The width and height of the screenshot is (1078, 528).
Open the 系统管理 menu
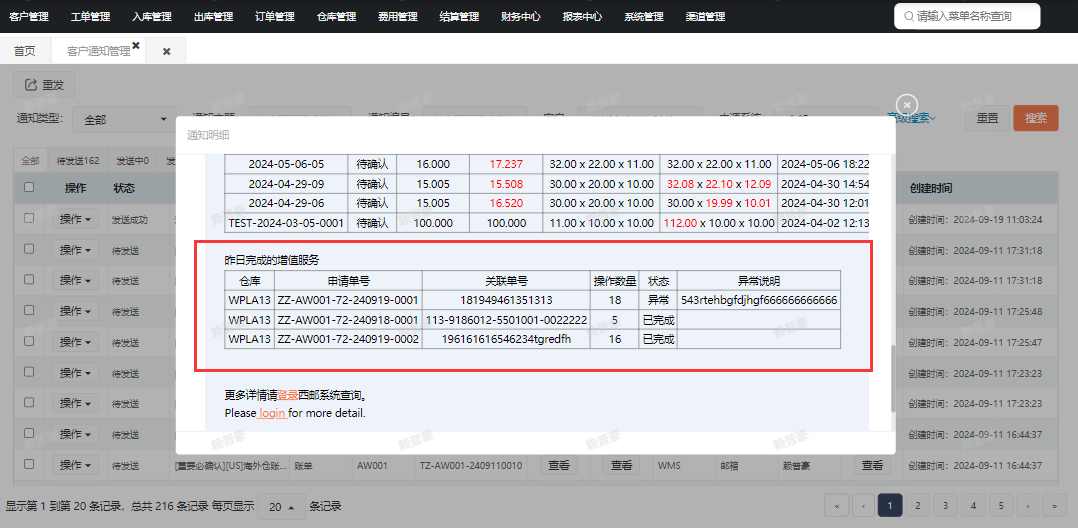pyautogui.click(x=644, y=16)
